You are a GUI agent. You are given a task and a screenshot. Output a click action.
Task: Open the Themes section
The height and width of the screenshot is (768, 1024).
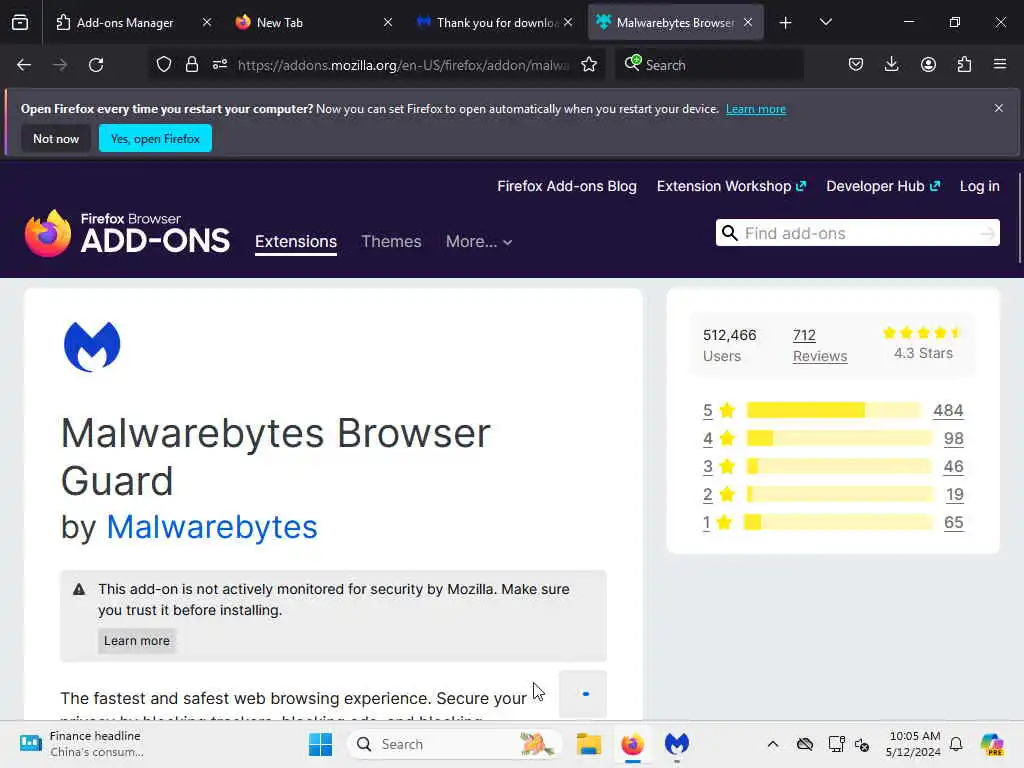391,242
